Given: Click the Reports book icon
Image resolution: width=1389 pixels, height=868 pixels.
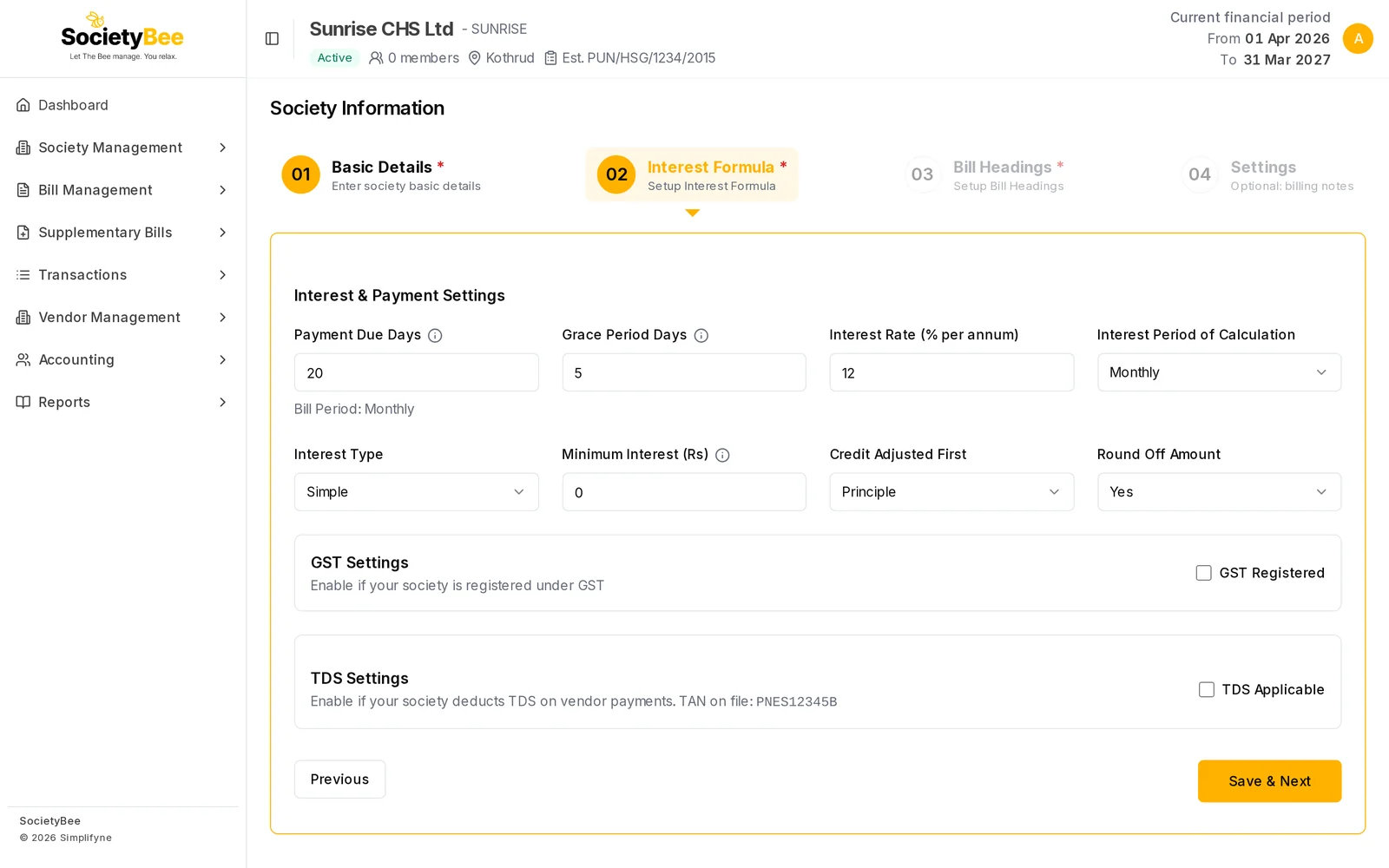Looking at the screenshot, I should pyautogui.click(x=23, y=403).
